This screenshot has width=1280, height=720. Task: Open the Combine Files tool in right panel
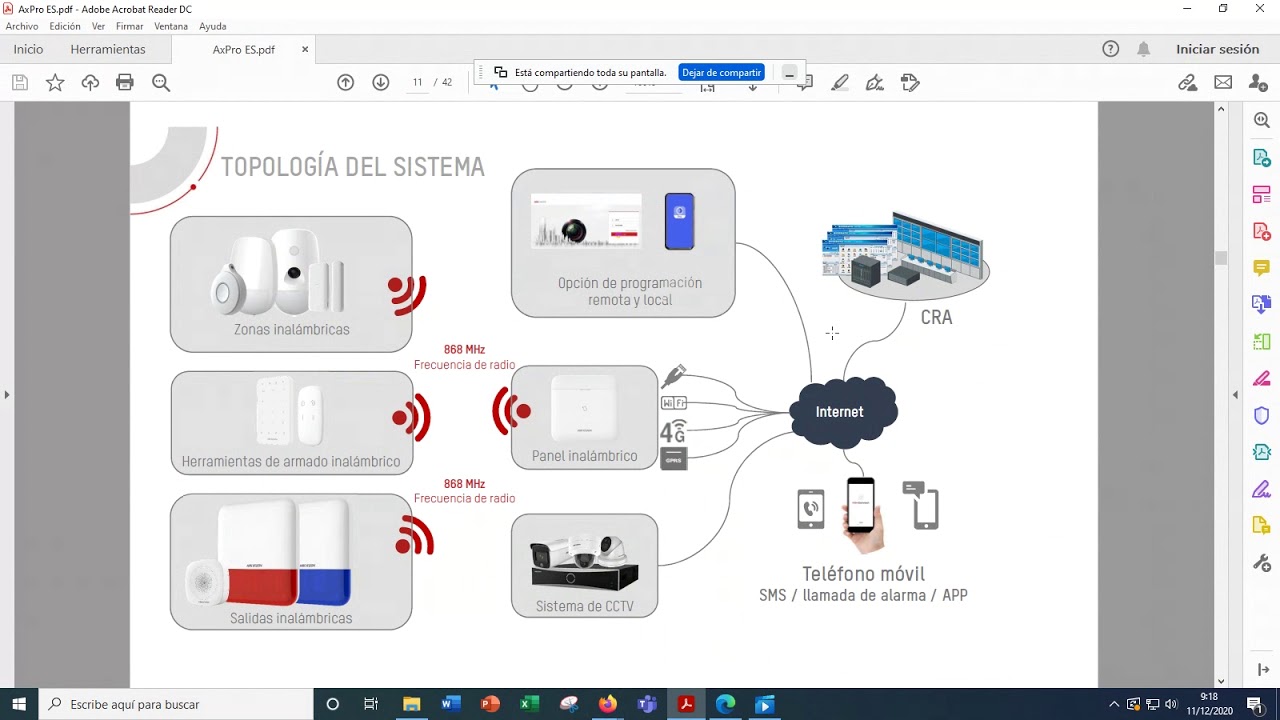1262,304
